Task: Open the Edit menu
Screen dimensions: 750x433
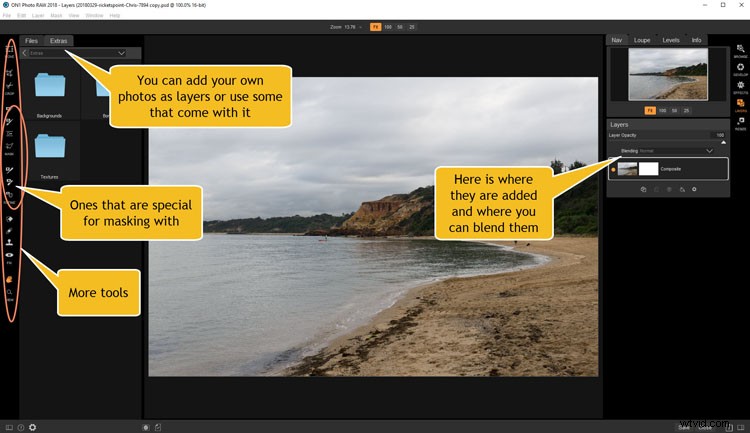Action: (x=22, y=15)
